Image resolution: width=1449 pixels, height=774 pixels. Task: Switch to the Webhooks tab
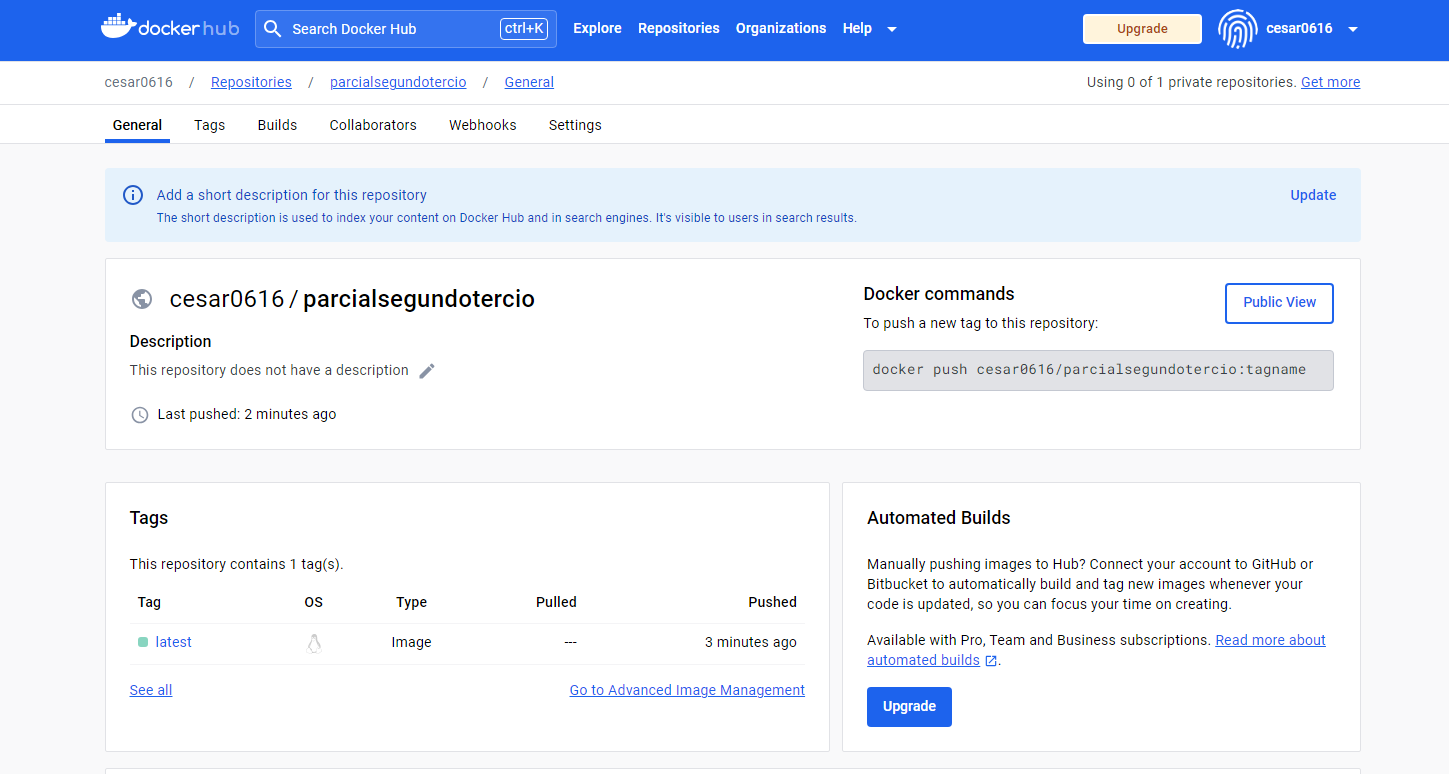click(482, 124)
